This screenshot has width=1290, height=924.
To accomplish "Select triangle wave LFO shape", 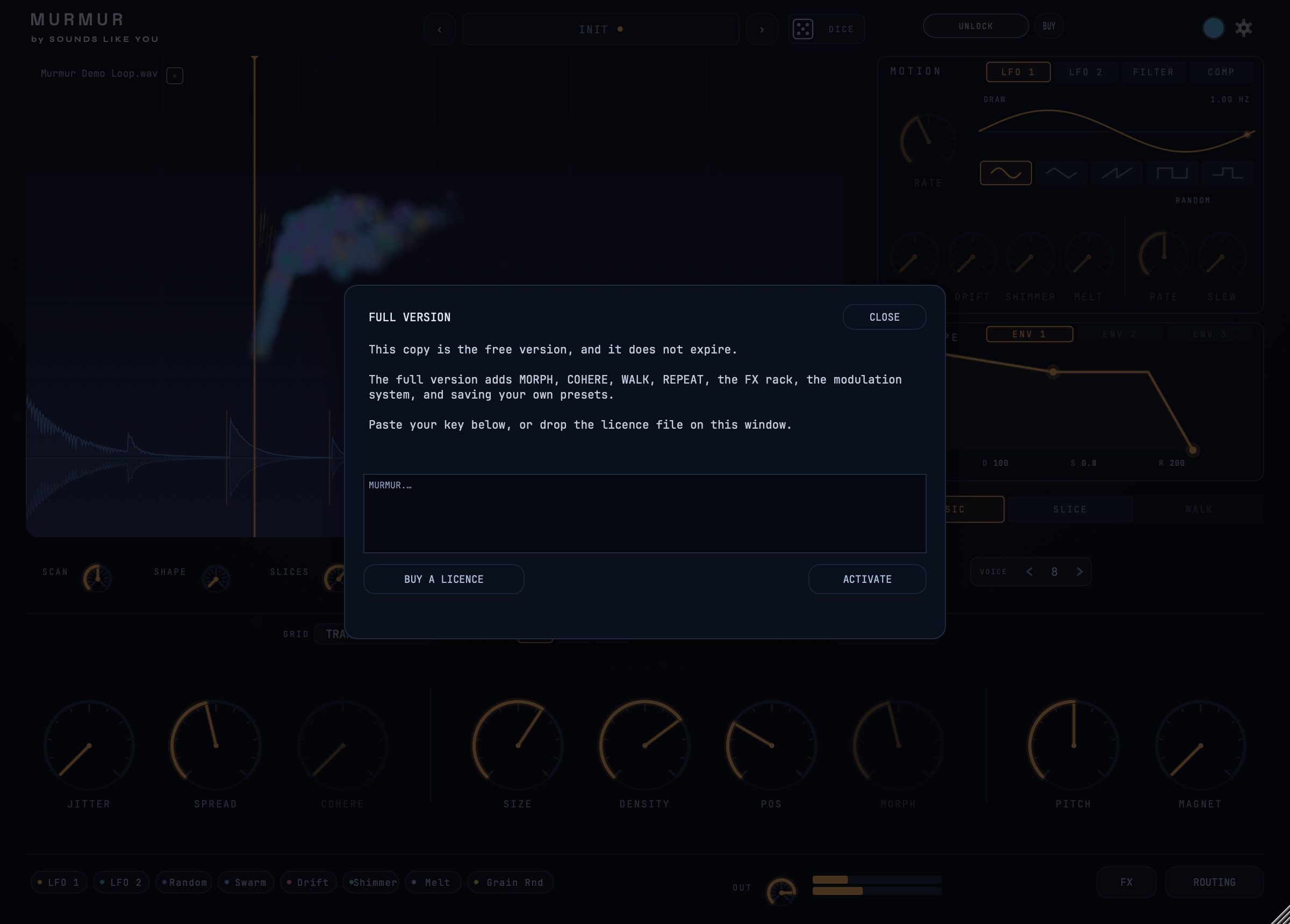I will click(1061, 173).
